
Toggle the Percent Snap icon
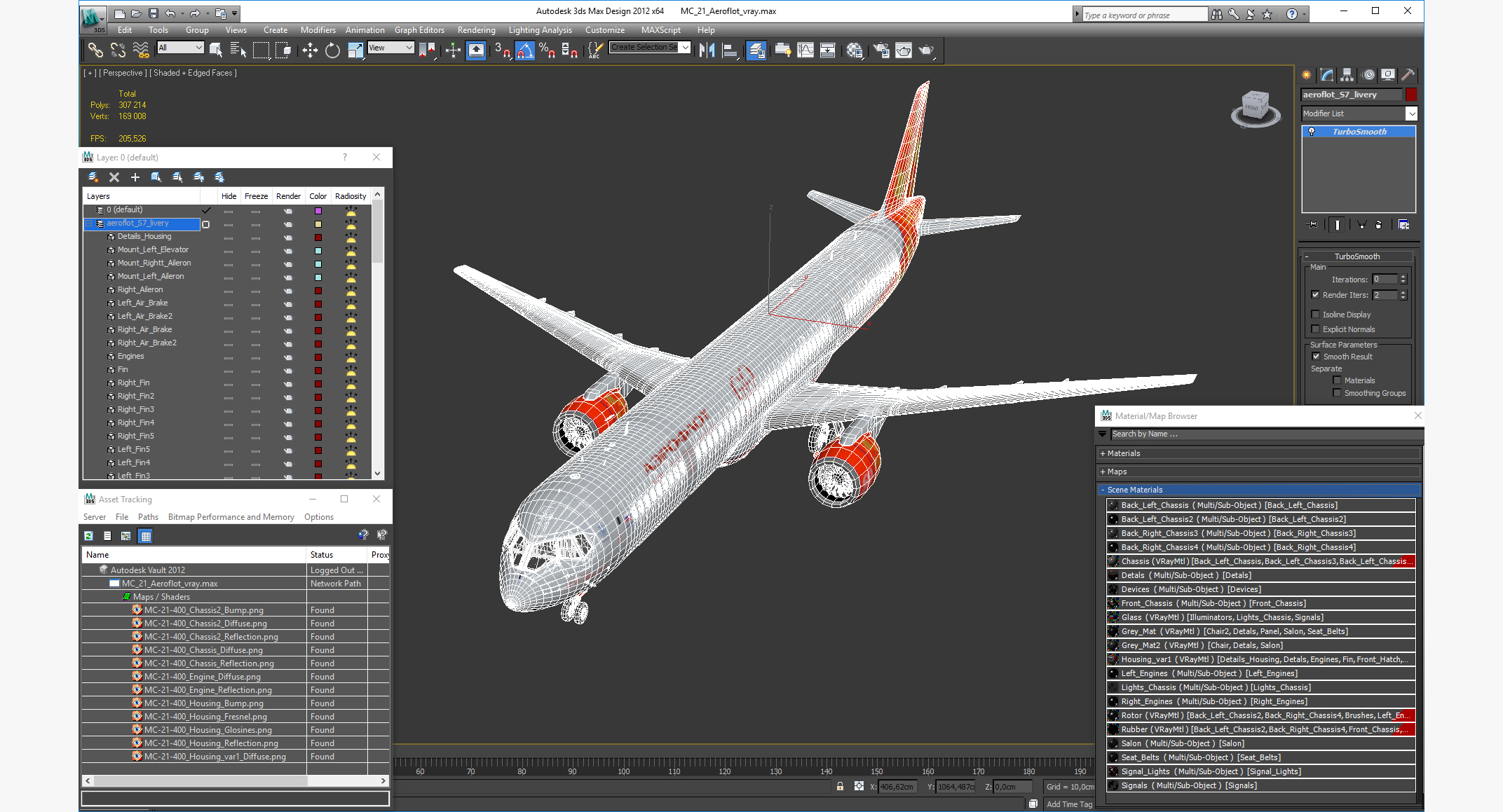pyautogui.click(x=548, y=50)
